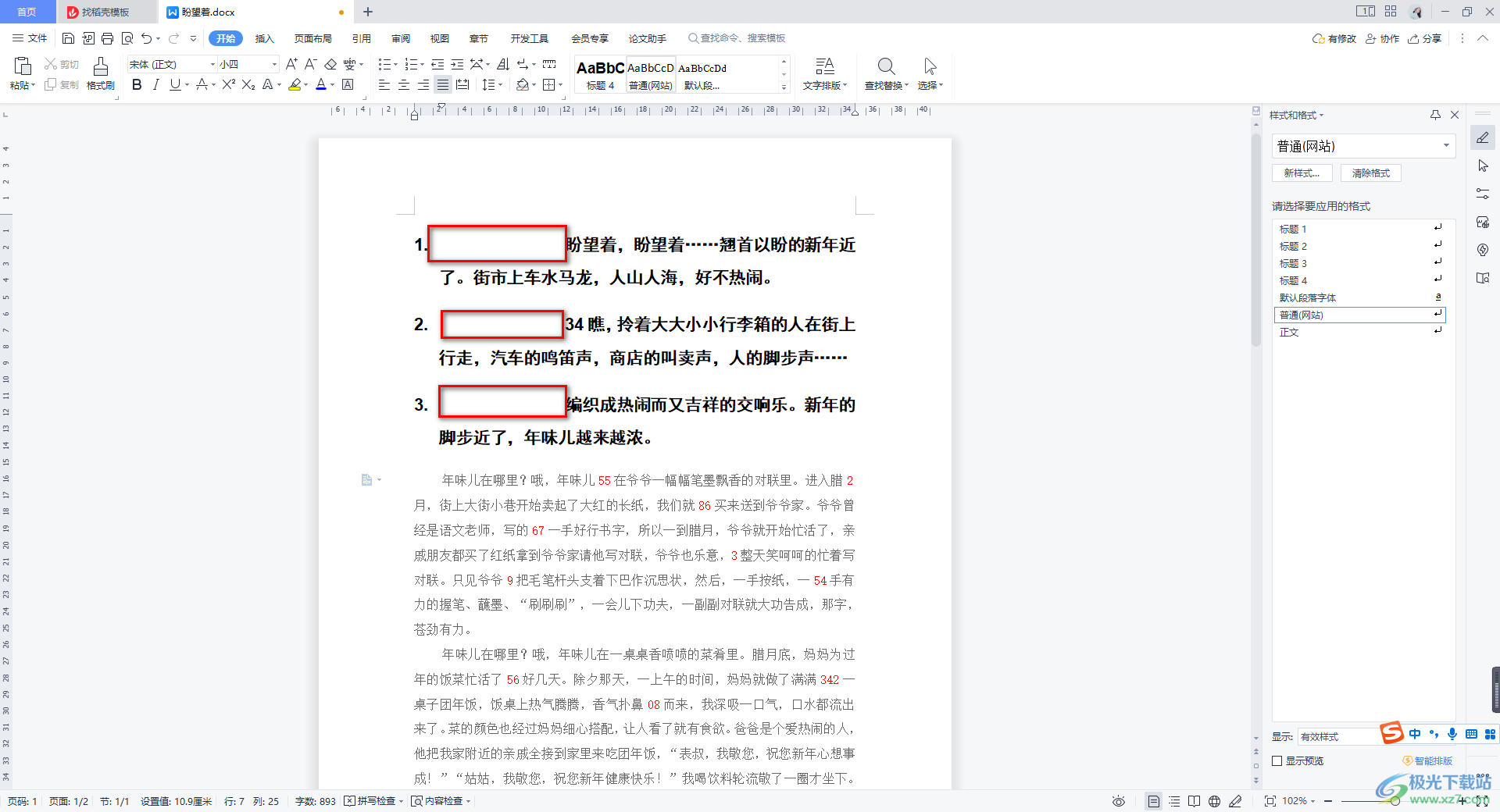Open the current style dropdown 普通(网站) in panel
Image resolution: width=1500 pixels, height=812 pixels.
pyautogui.click(x=1446, y=146)
